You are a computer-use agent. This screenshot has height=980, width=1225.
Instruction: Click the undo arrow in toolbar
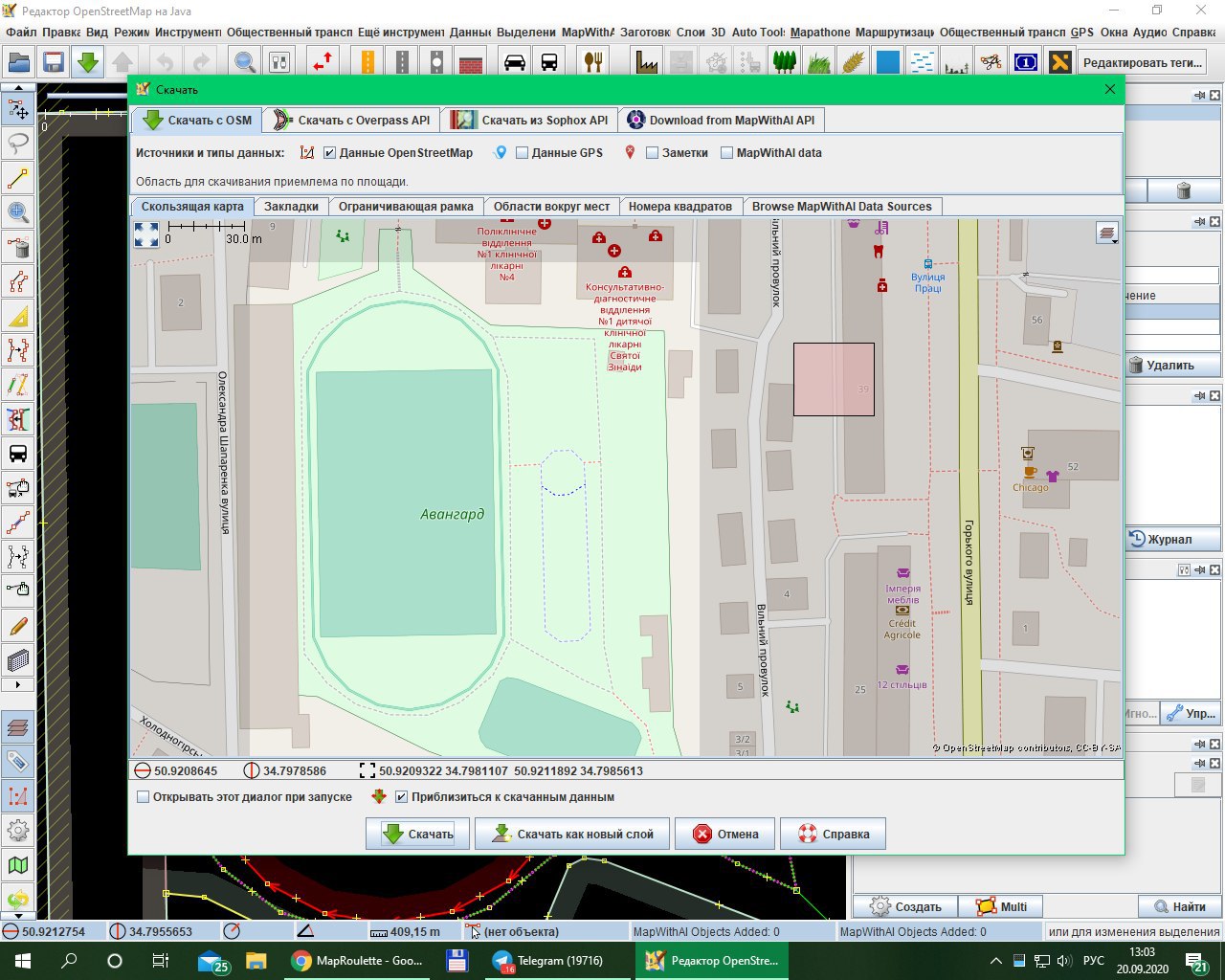tap(166, 63)
